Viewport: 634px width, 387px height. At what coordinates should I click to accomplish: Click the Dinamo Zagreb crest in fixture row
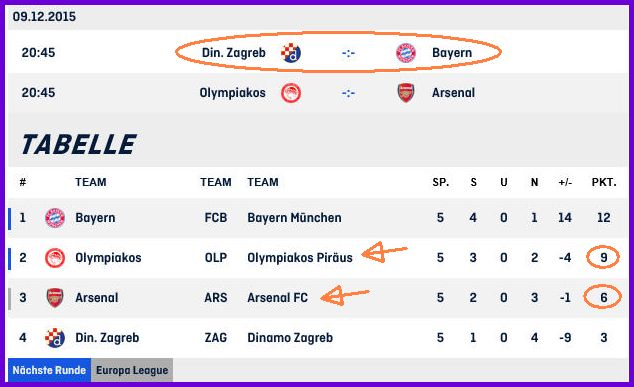click(x=291, y=53)
